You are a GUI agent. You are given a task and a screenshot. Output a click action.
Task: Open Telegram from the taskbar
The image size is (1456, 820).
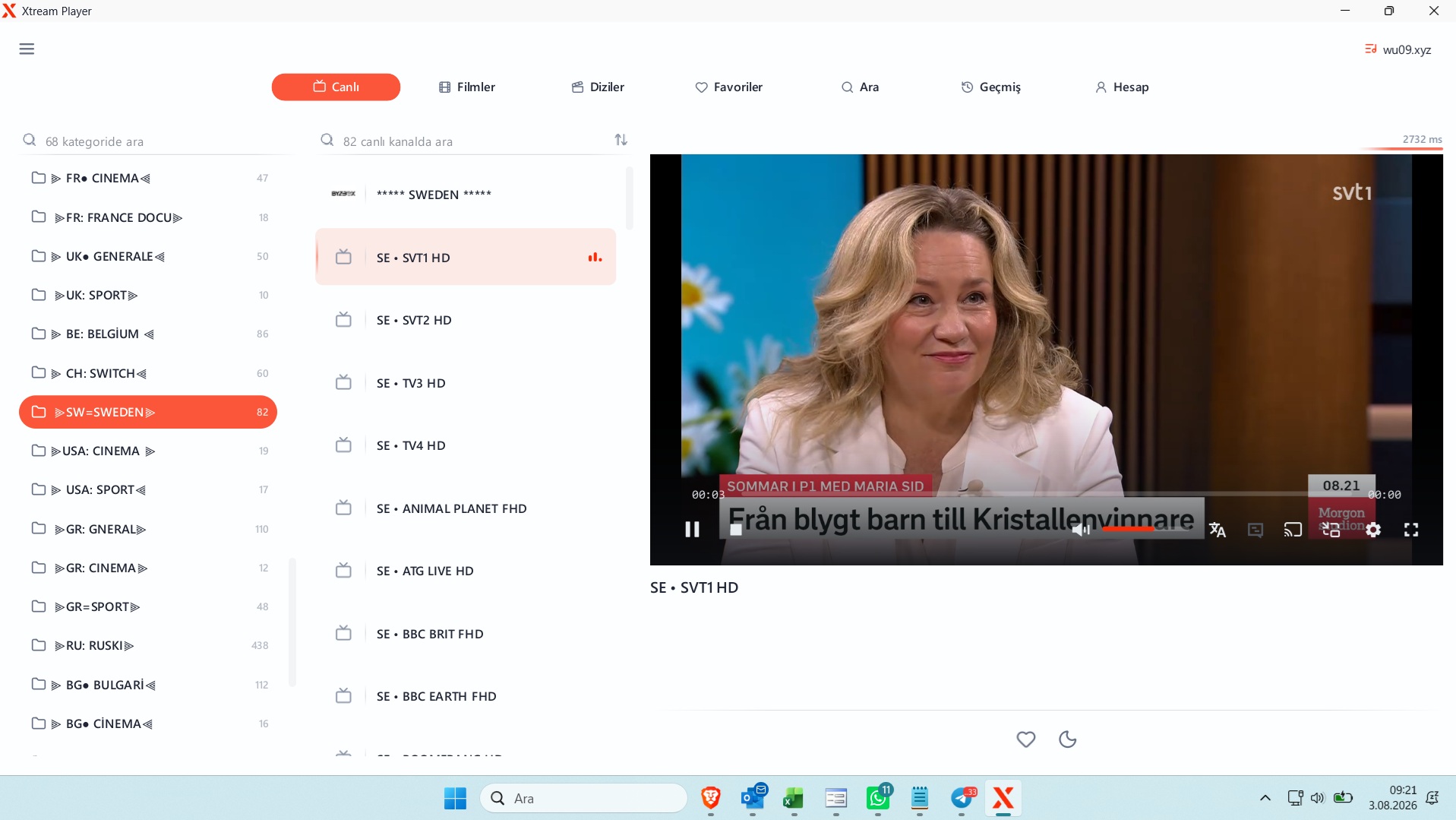click(x=962, y=798)
